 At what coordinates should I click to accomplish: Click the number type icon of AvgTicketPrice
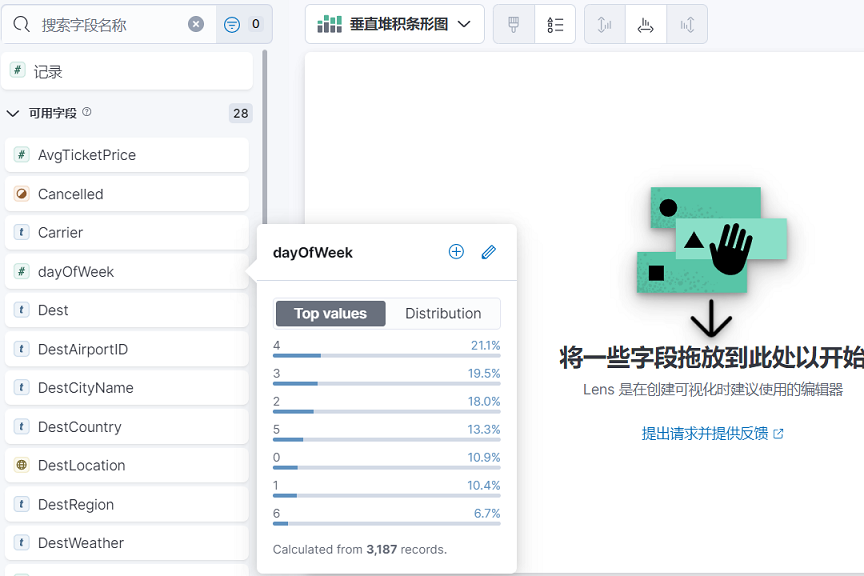[21, 154]
